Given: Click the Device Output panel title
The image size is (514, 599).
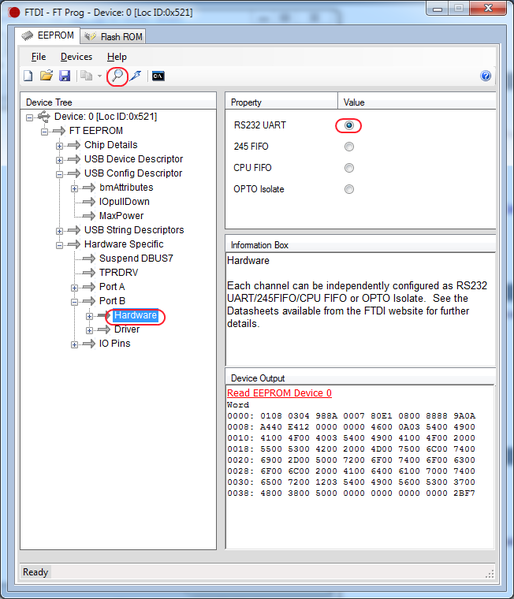Looking at the screenshot, I should [x=258, y=378].
